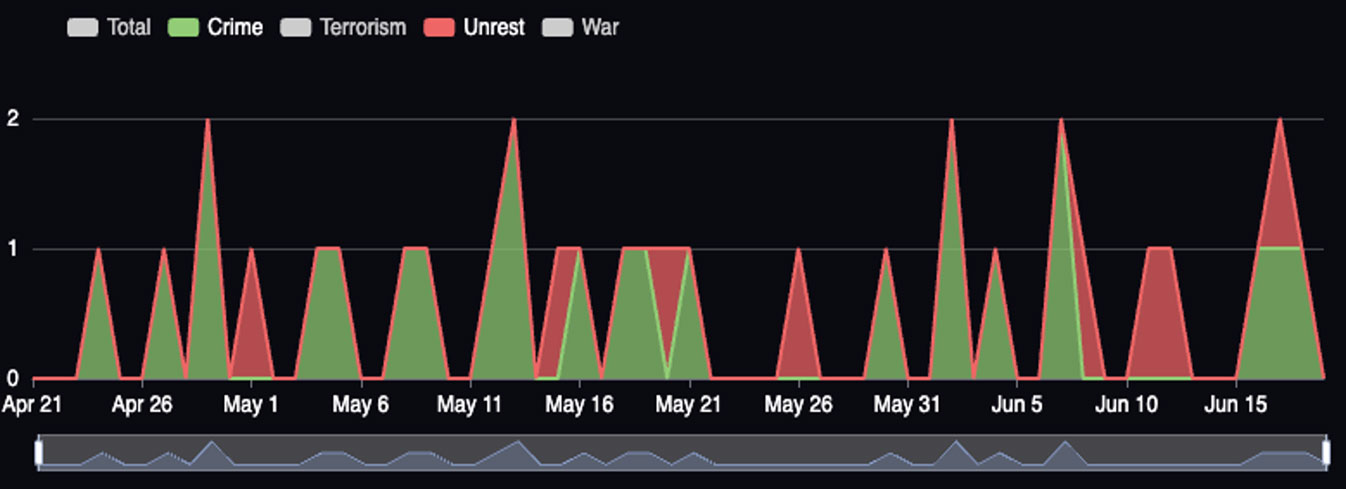Click the Apr 21 x-axis date label
Screen dimensions: 1346x489
(x=33, y=405)
